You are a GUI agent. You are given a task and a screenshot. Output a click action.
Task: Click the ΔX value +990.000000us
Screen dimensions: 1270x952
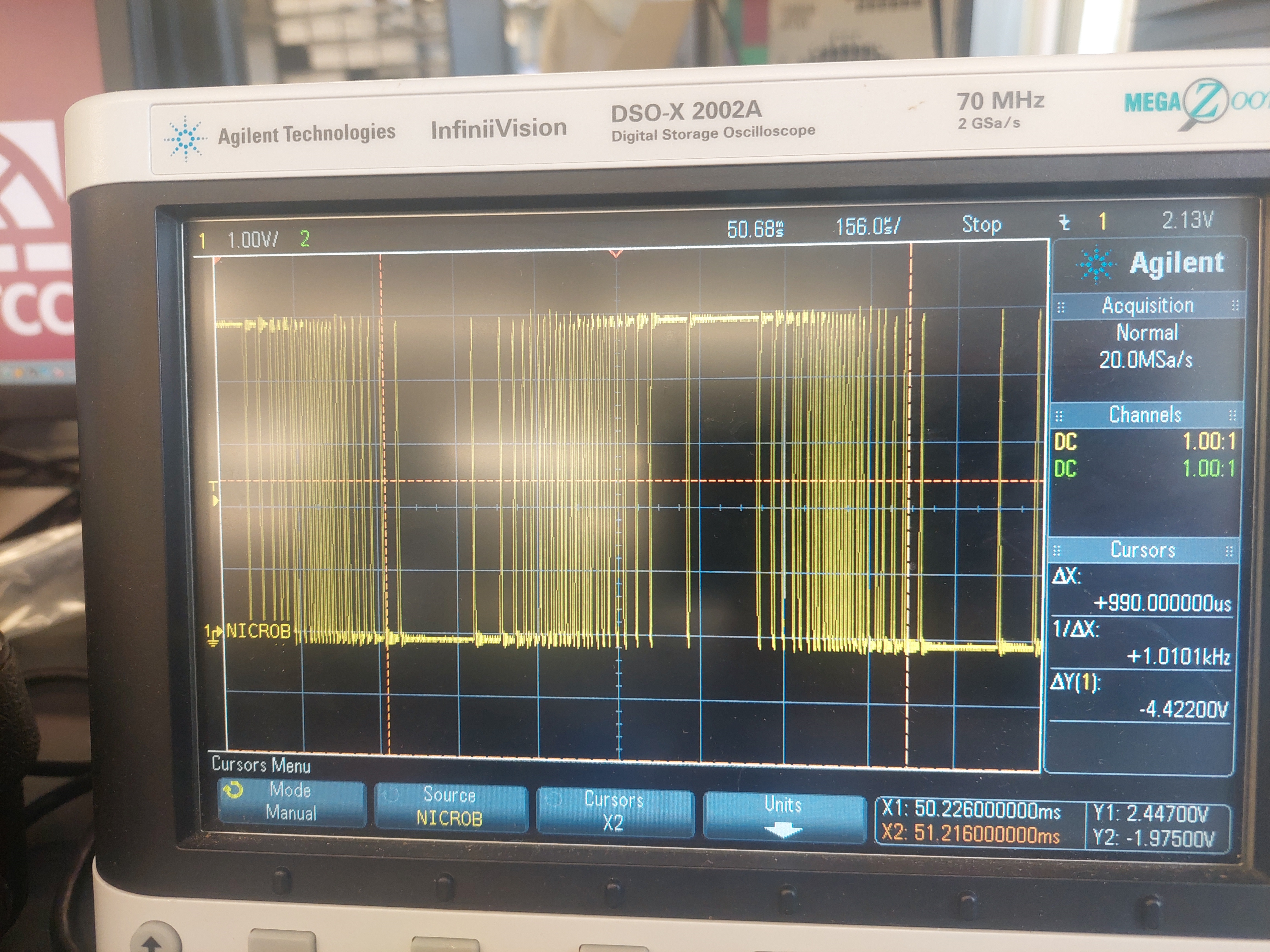coord(1162,603)
